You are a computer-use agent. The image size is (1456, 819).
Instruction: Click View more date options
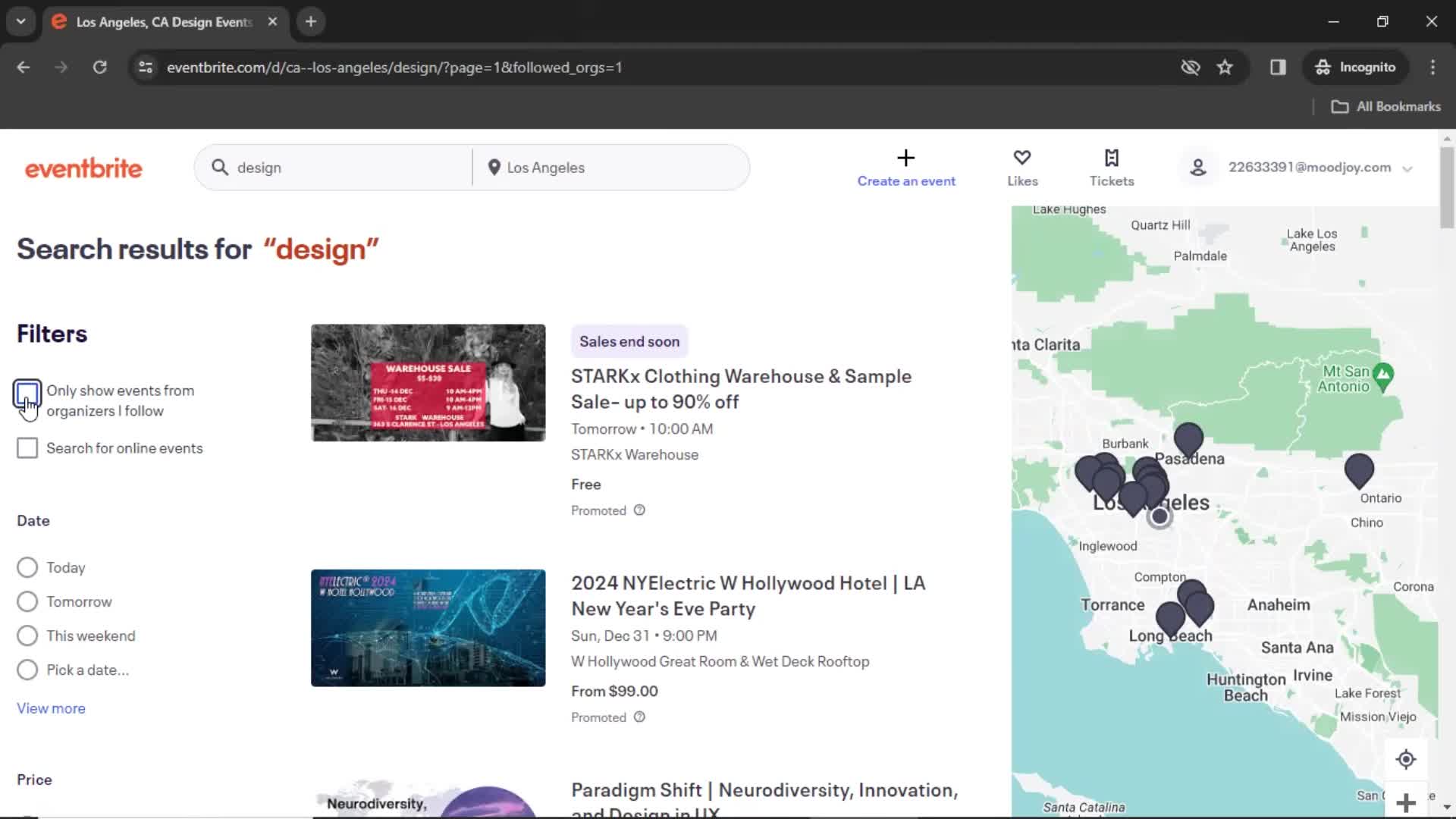[51, 708]
